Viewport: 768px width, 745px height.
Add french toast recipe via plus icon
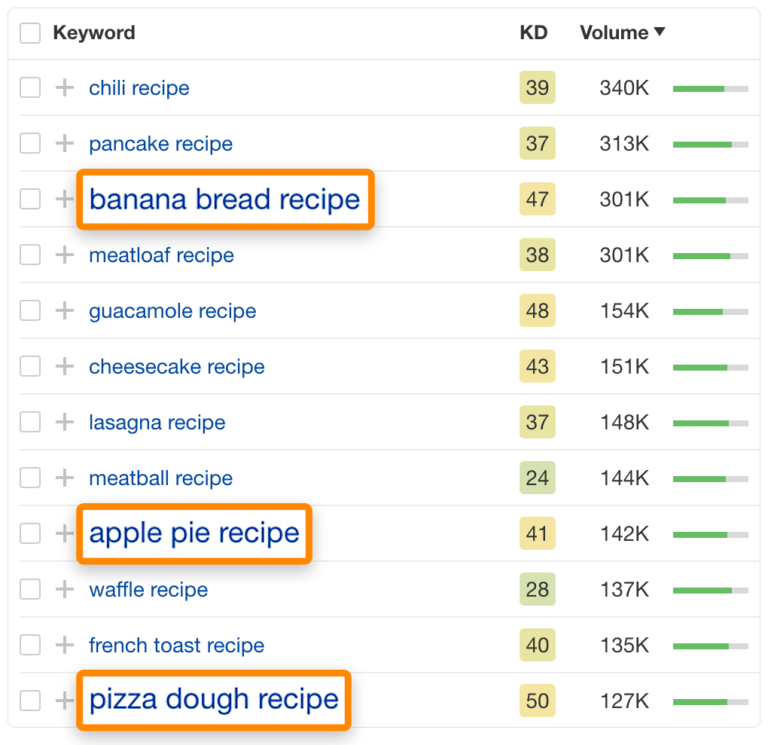point(64,645)
